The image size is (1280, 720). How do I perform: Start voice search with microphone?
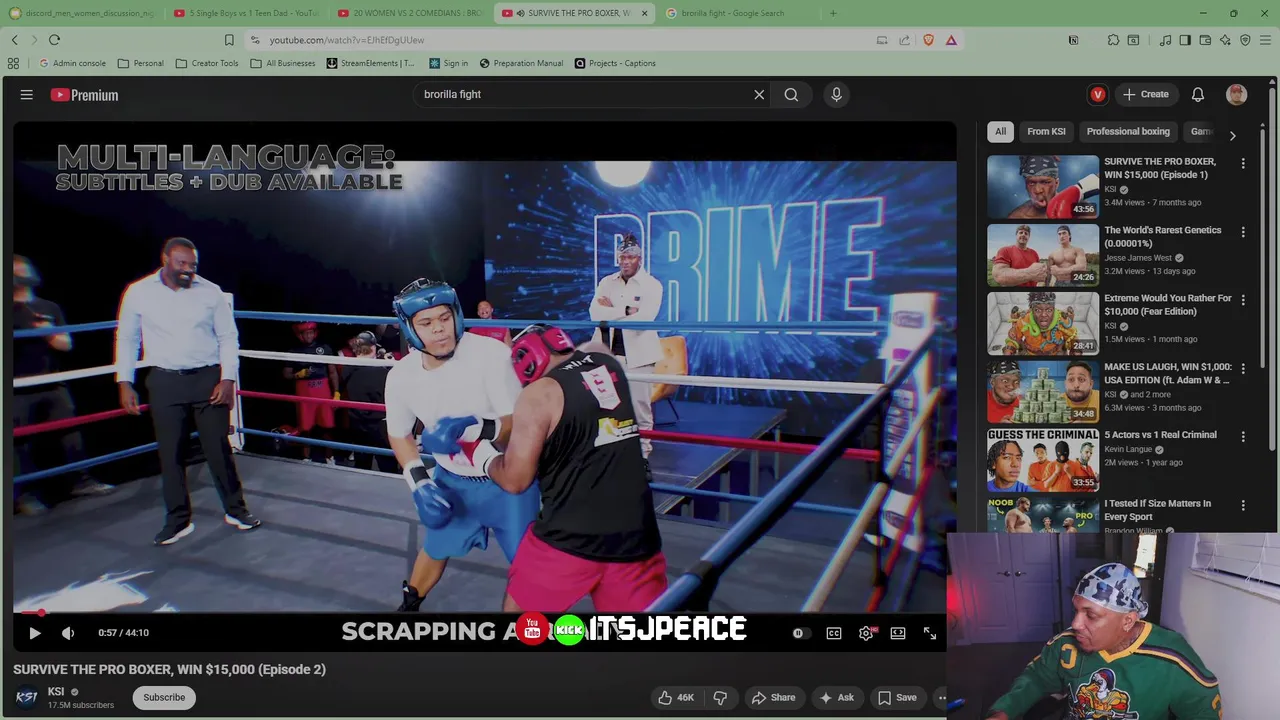pyautogui.click(x=837, y=95)
